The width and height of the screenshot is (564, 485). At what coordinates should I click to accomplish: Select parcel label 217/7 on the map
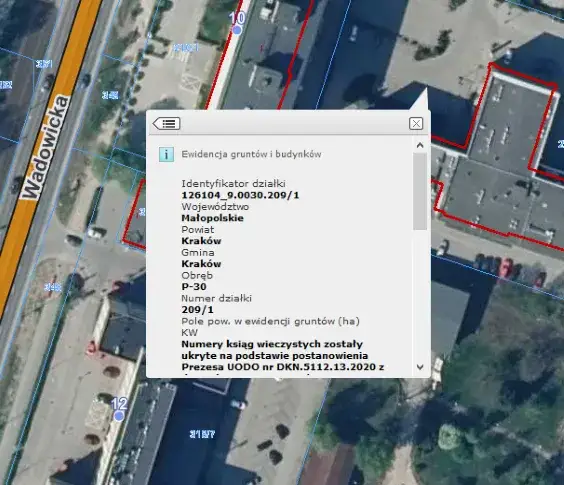202,434
